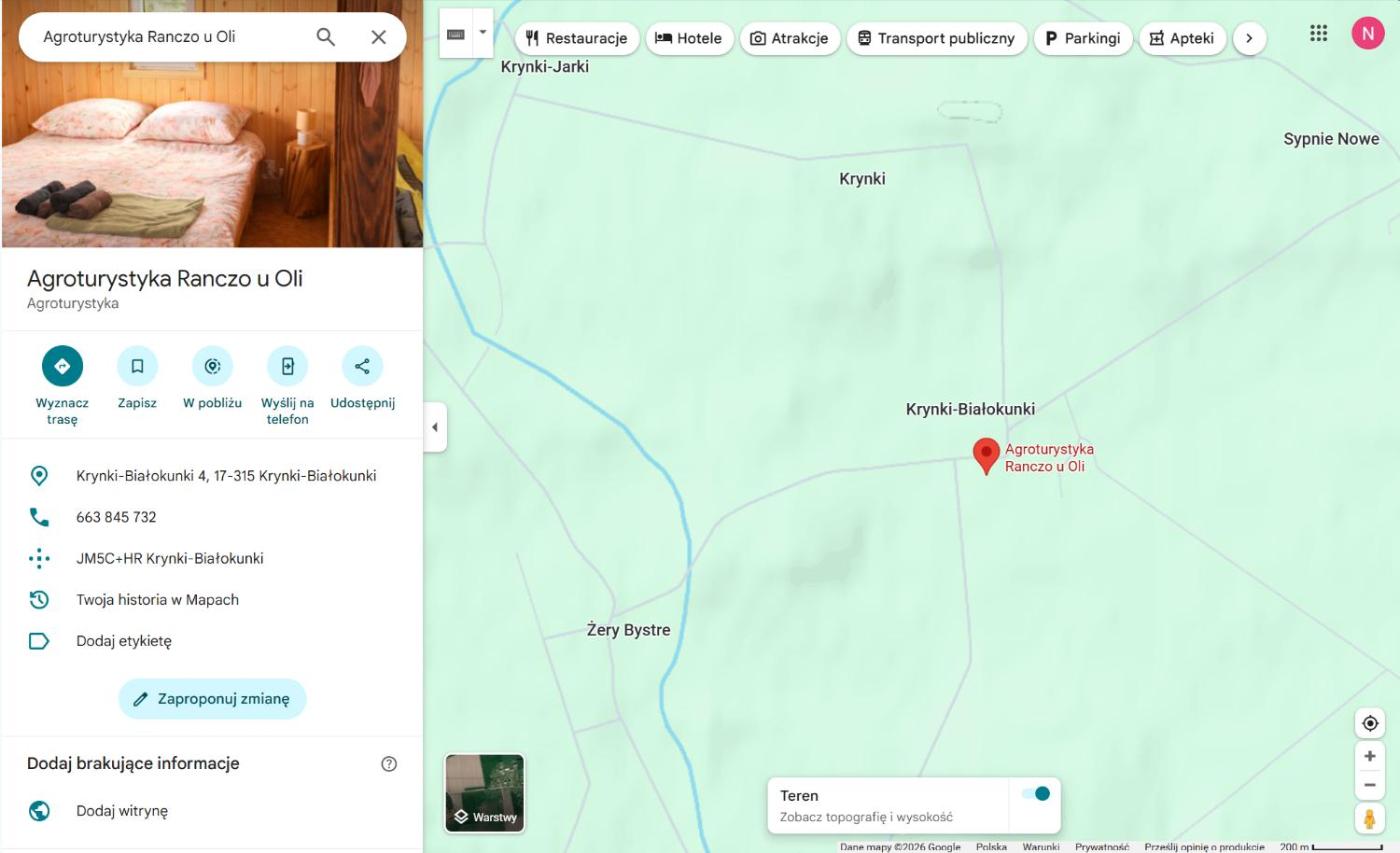Filter map by Restauracje
The height and width of the screenshot is (853, 1400).
577,38
